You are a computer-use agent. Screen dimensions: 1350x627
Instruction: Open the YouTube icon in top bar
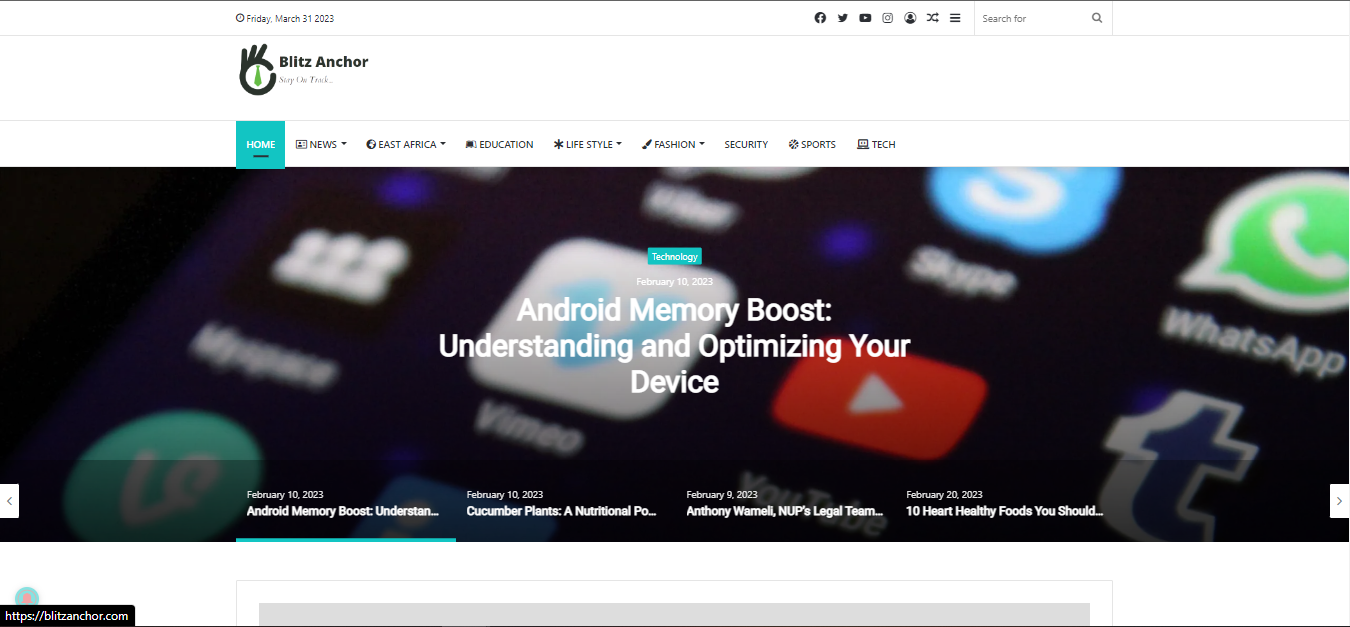(x=865, y=18)
